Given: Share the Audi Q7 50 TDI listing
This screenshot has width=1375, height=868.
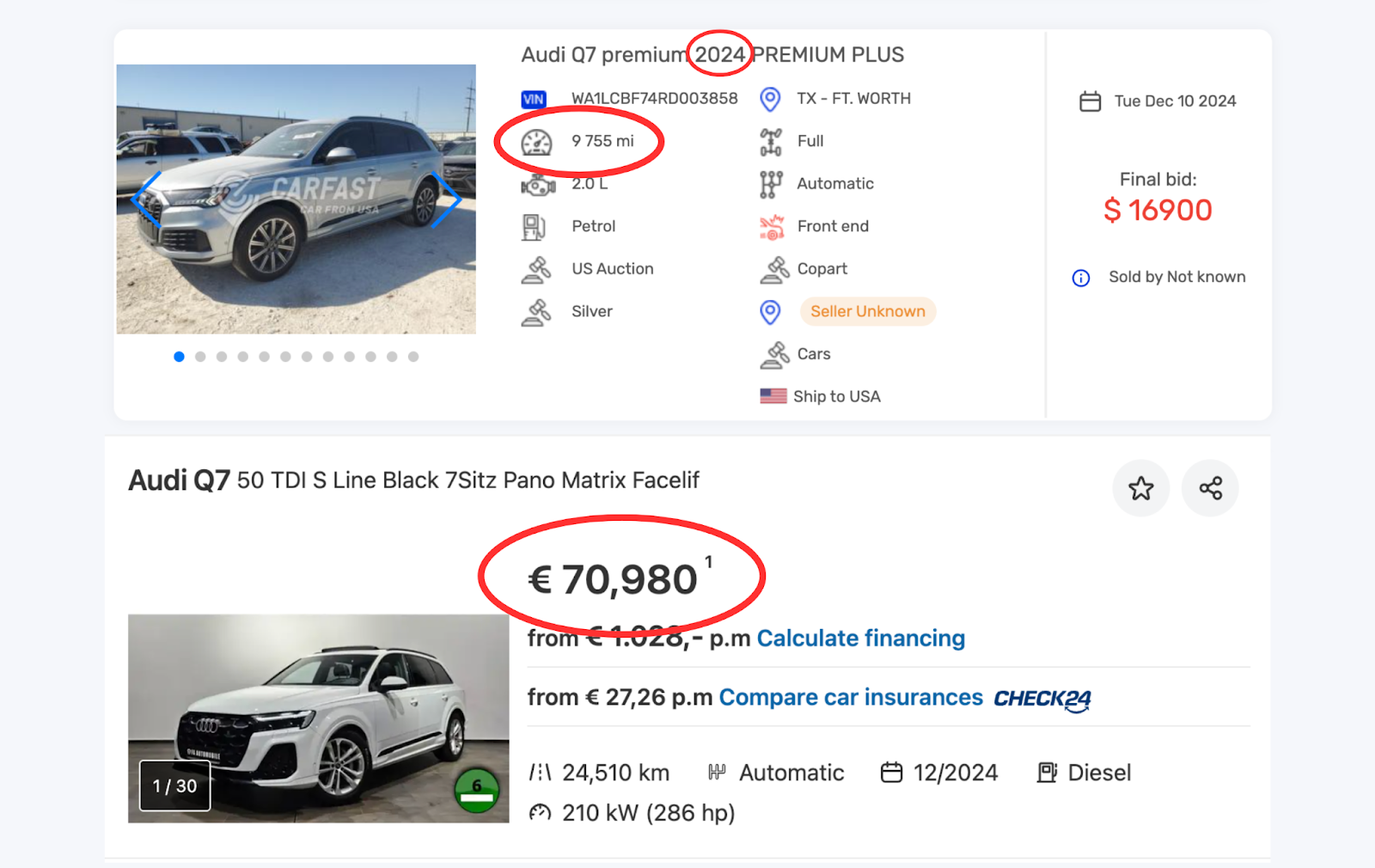Looking at the screenshot, I should 1210,488.
